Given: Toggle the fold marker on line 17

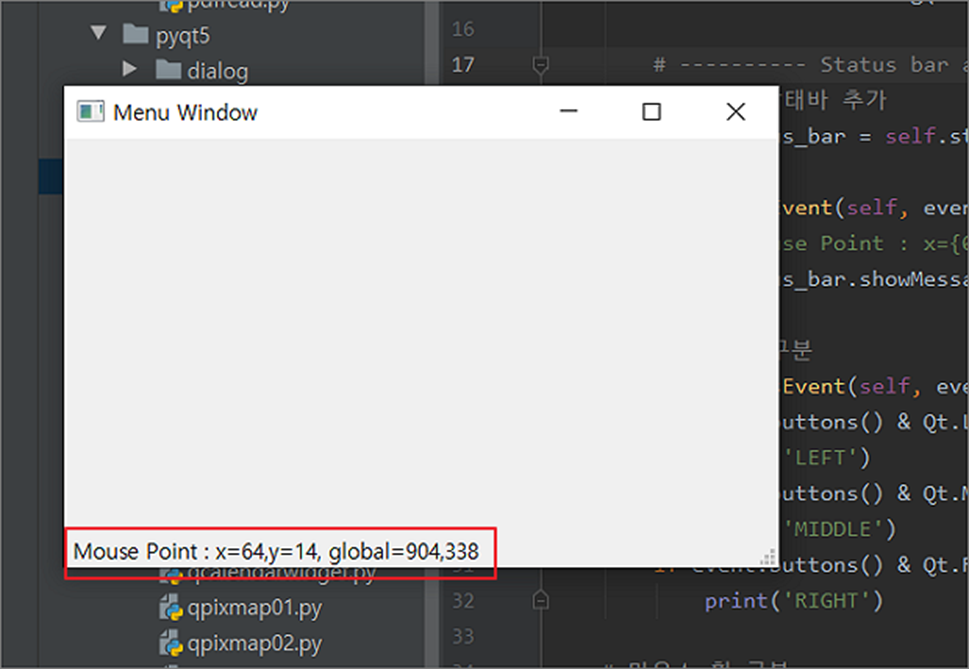Looking at the screenshot, I should point(541,65).
